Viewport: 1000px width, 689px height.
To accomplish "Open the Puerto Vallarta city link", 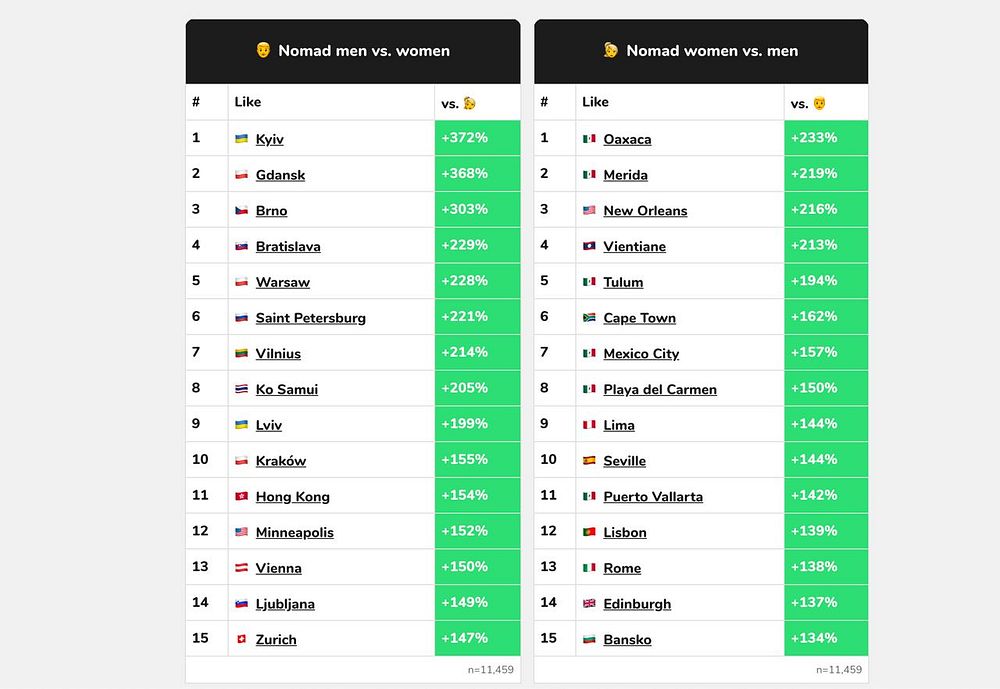I will 653,496.
